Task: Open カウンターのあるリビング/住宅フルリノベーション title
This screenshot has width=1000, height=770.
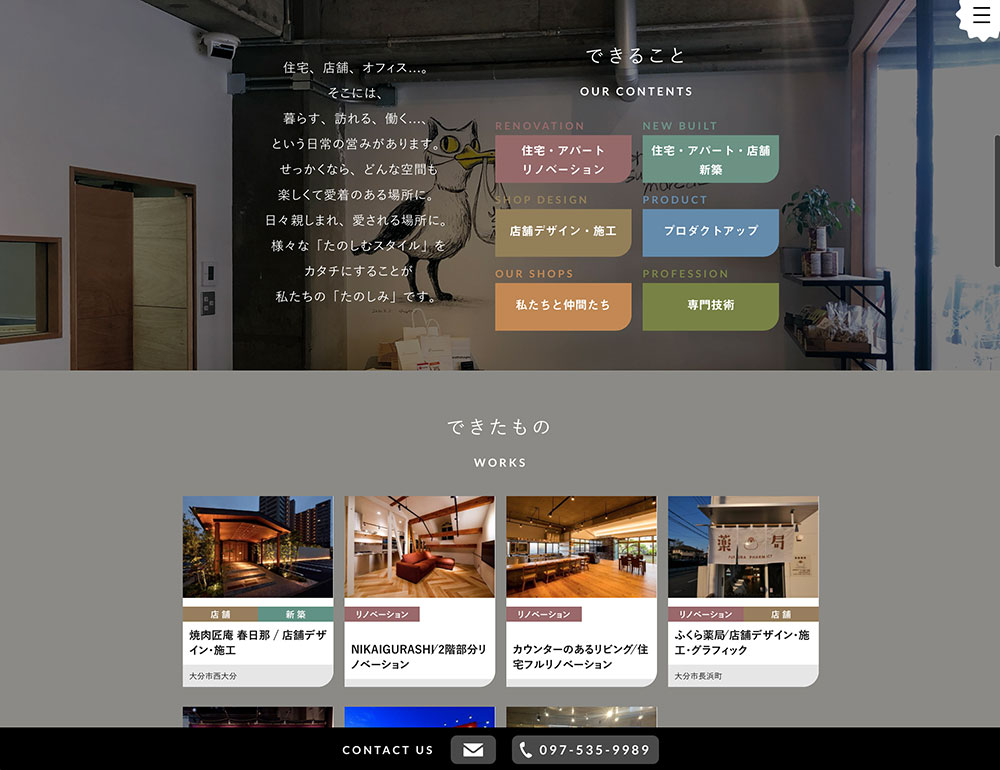Action: [x=581, y=656]
